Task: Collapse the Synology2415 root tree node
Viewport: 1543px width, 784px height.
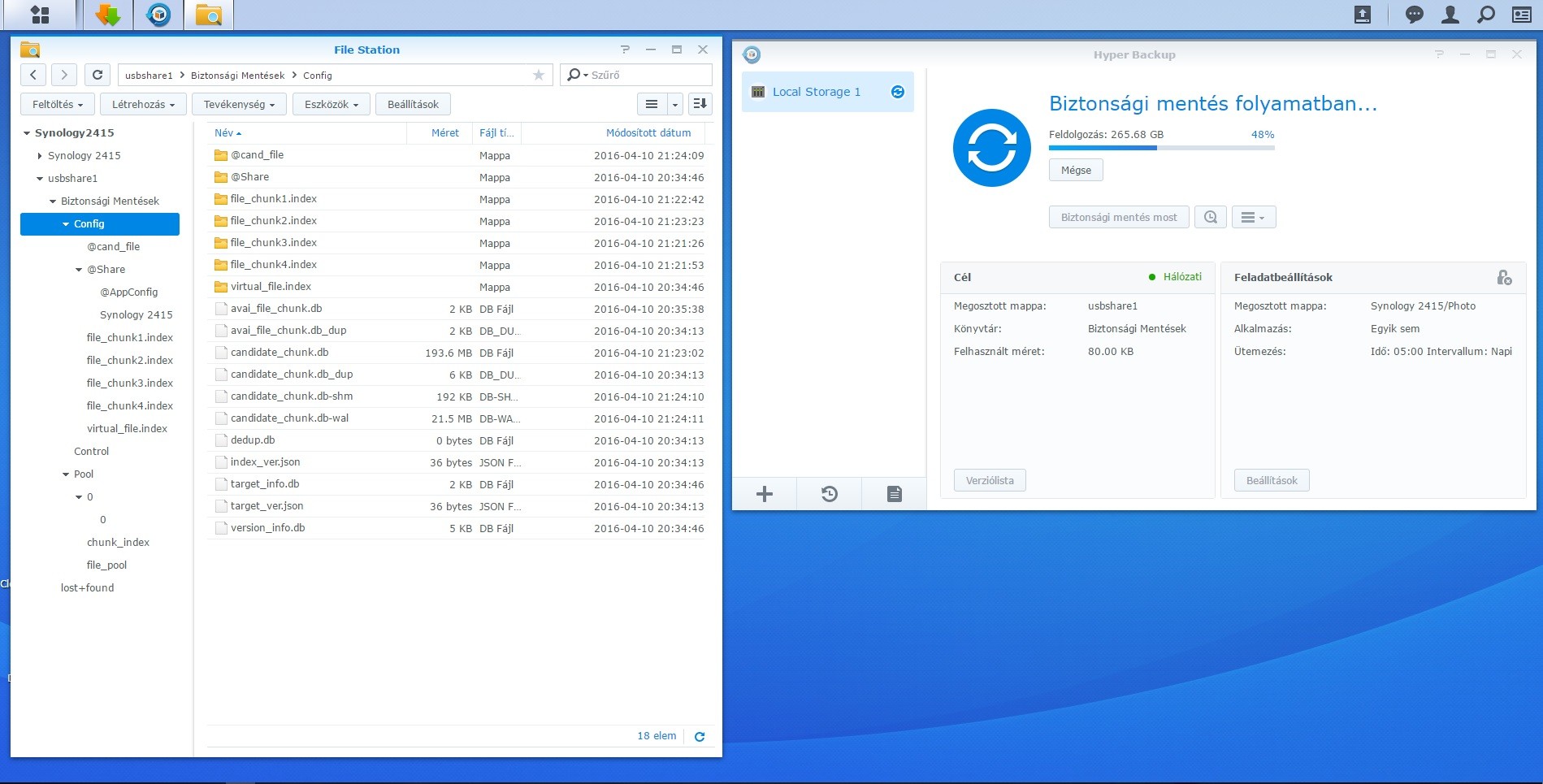Action: coord(27,133)
